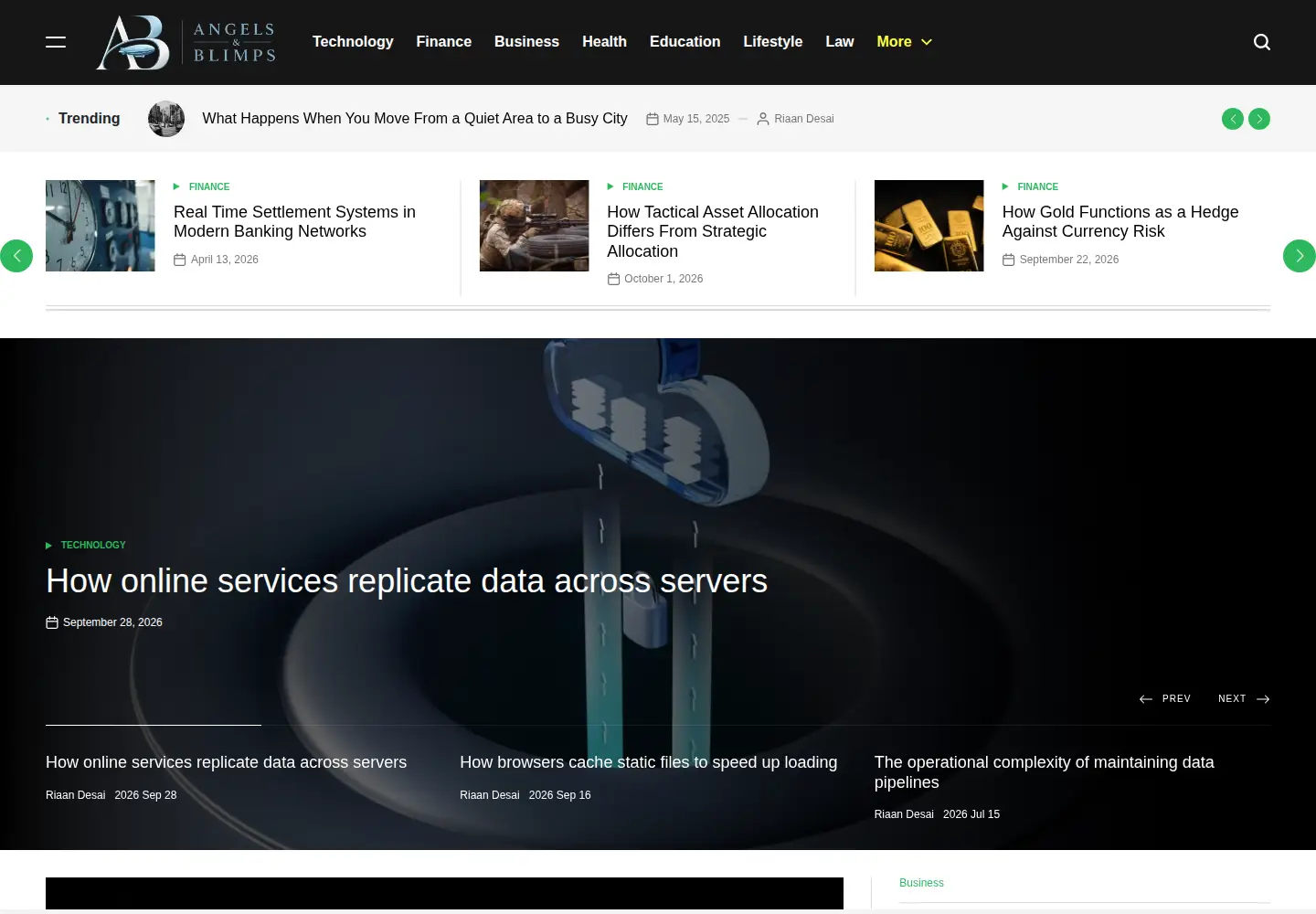
Task: Click next trending arrow button
Action: [1259, 119]
